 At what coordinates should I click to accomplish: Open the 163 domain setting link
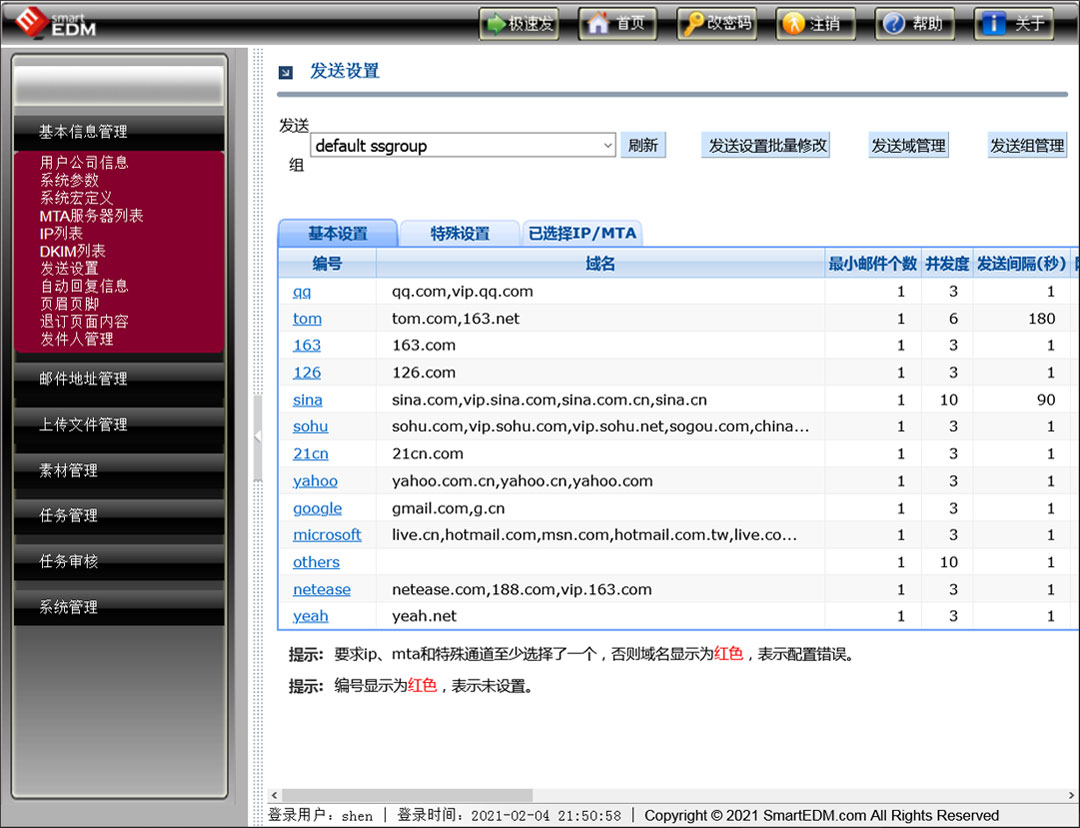pyautogui.click(x=307, y=345)
